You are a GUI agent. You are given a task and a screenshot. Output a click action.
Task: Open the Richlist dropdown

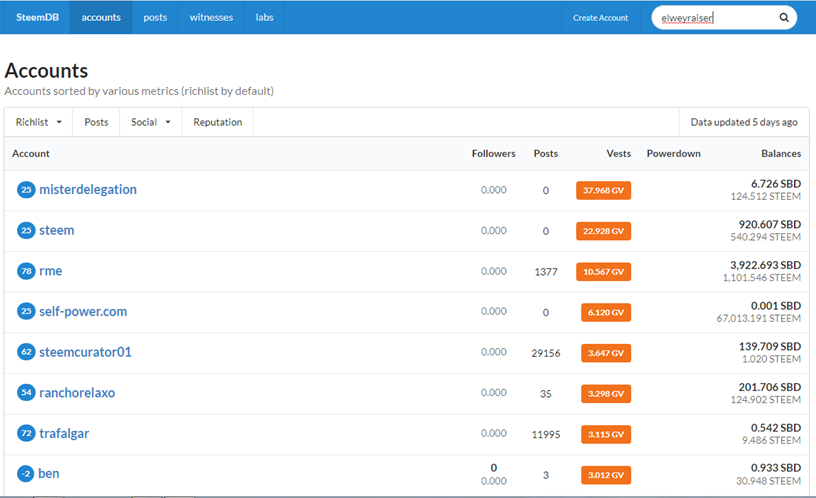39,122
